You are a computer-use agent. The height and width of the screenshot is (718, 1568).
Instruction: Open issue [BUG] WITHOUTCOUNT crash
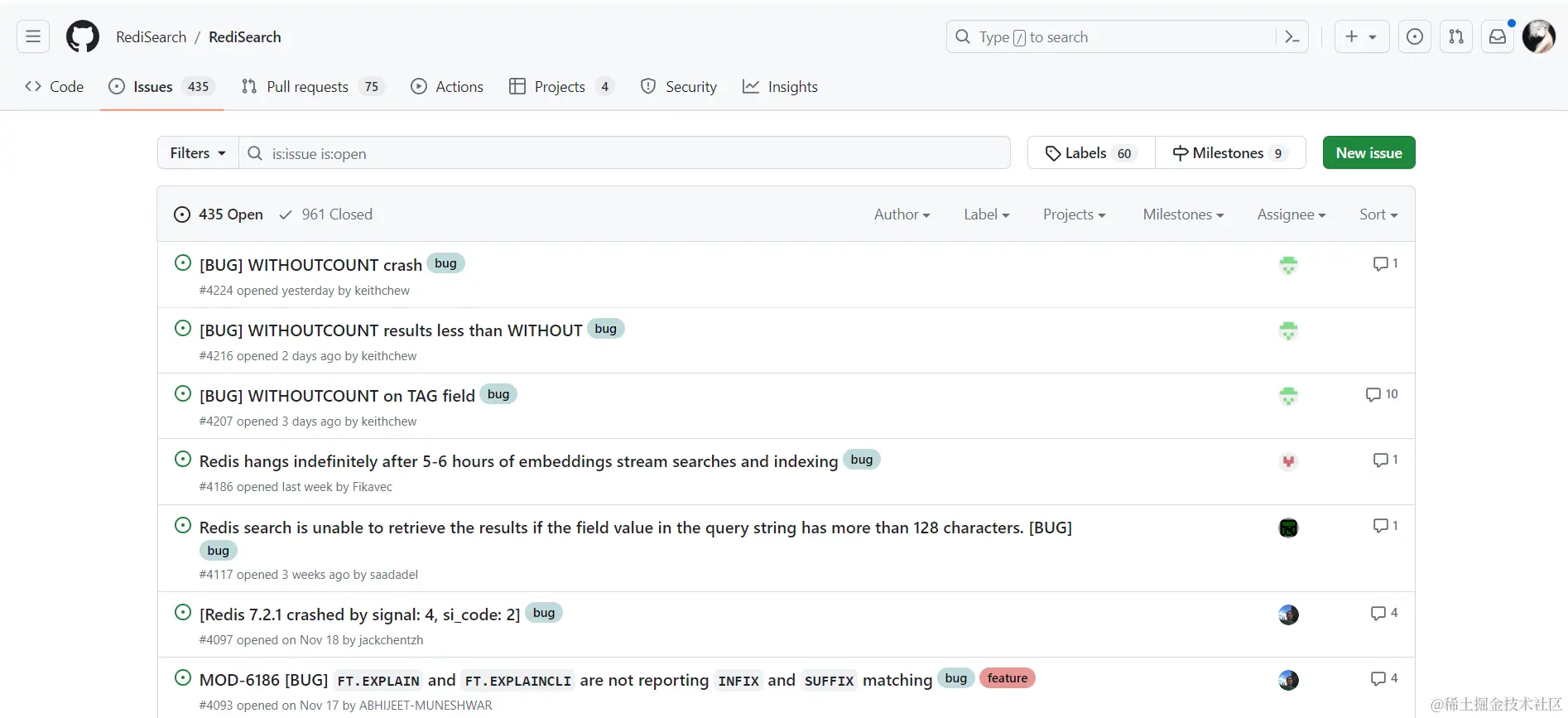(x=310, y=264)
